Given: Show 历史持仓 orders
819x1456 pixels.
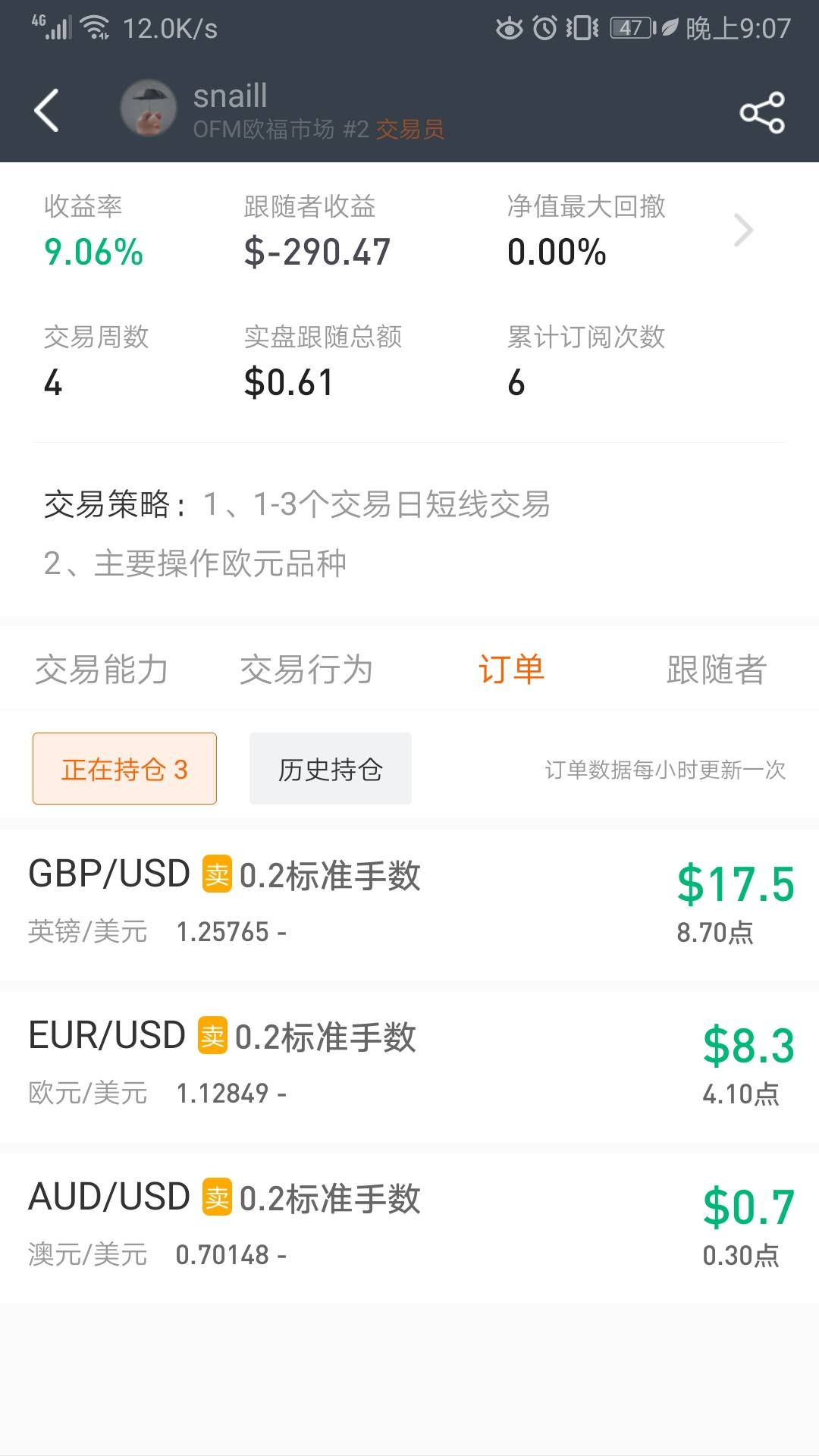Looking at the screenshot, I should (331, 769).
